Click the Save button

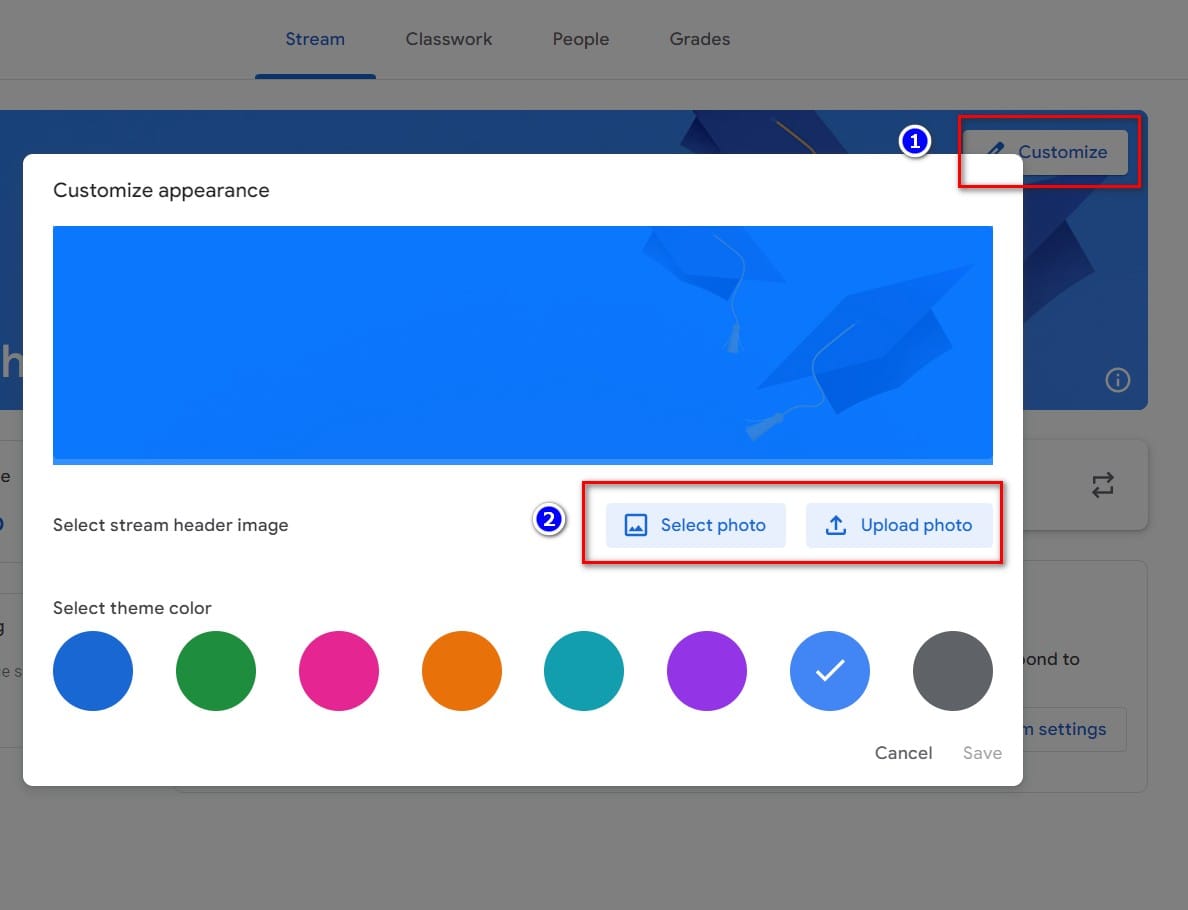click(981, 753)
